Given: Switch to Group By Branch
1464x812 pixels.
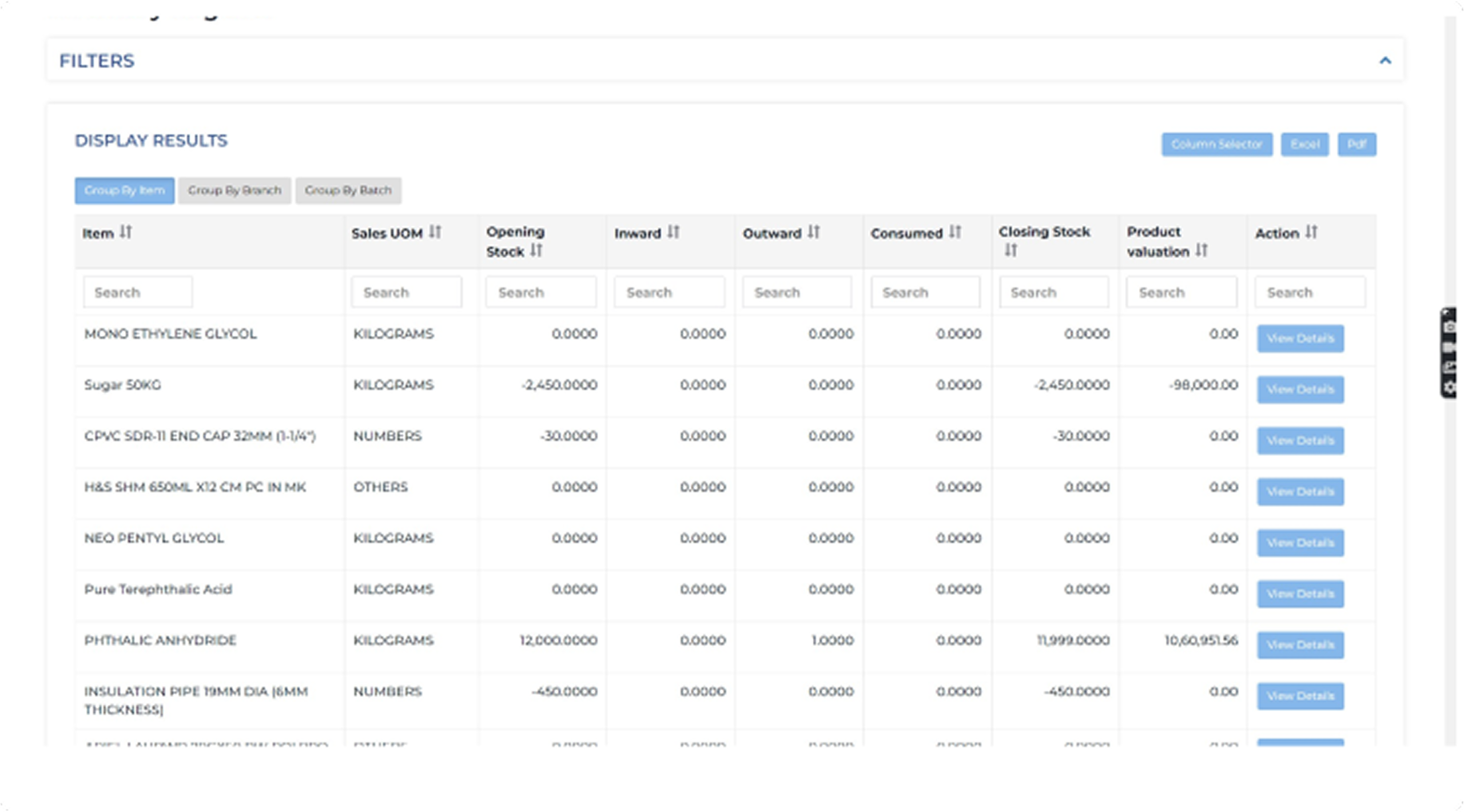Looking at the screenshot, I should pyautogui.click(x=234, y=190).
